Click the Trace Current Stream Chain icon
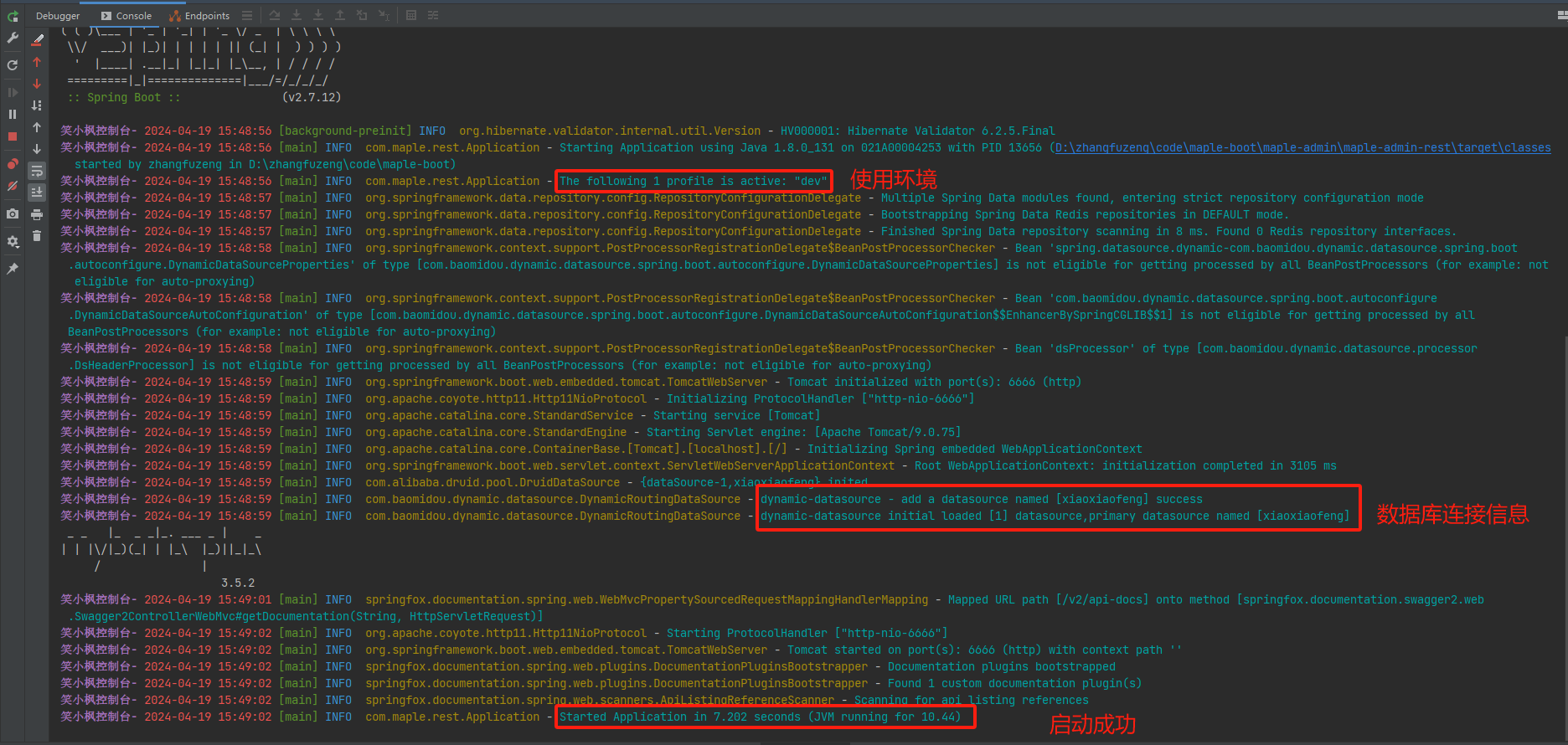 (x=433, y=16)
